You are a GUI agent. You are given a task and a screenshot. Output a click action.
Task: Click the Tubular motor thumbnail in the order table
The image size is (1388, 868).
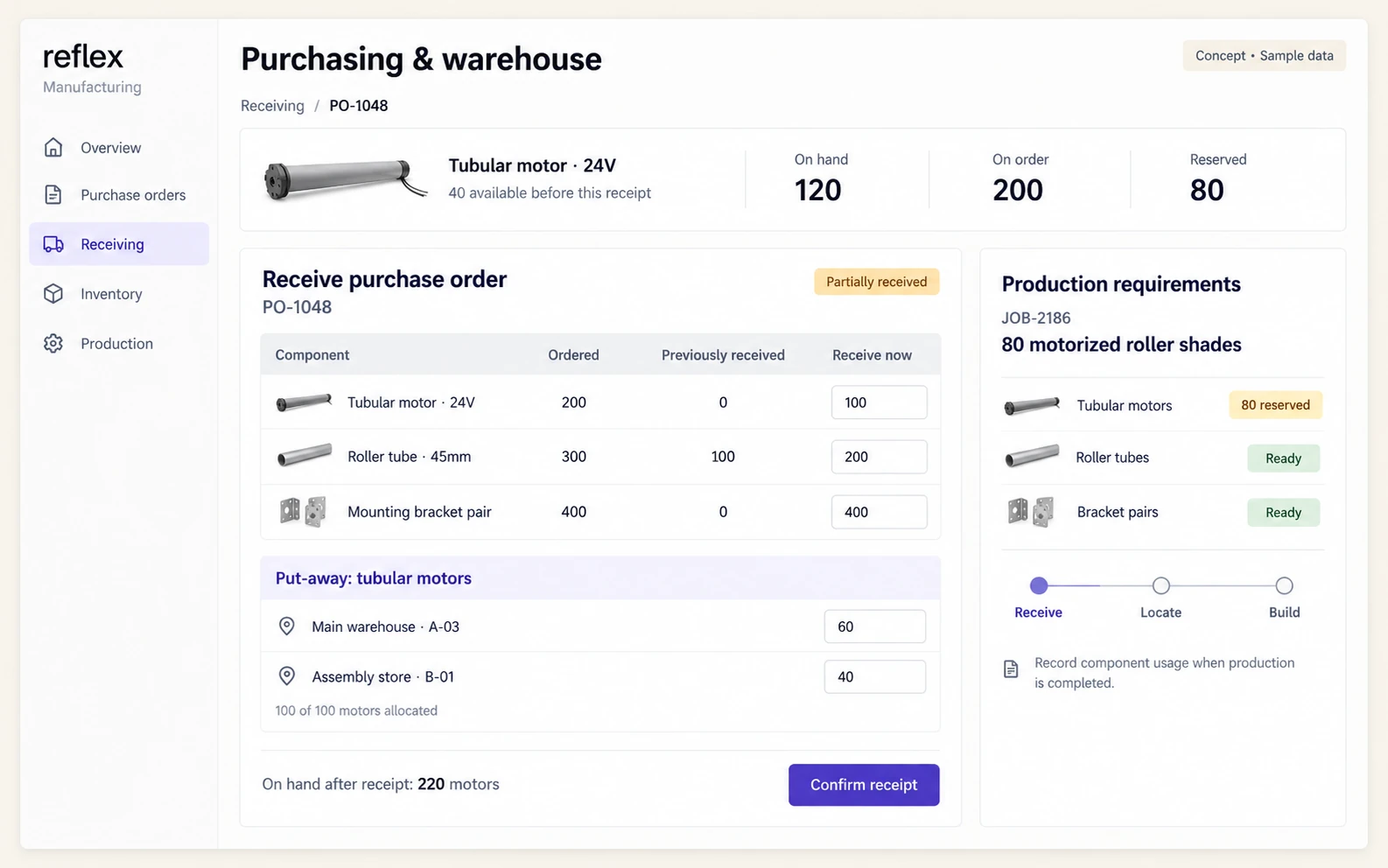click(304, 402)
